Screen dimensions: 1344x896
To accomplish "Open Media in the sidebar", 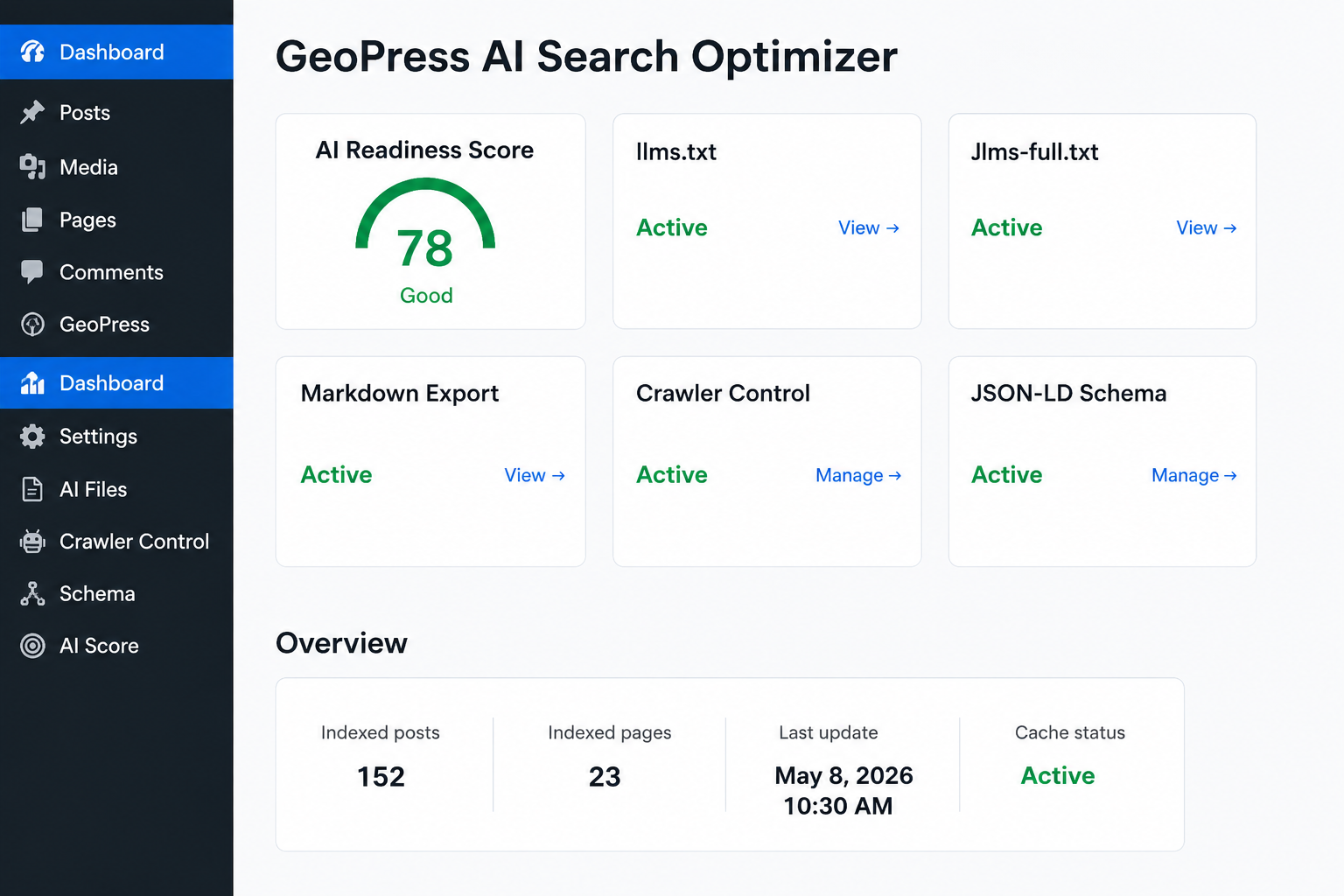I will (116, 166).
